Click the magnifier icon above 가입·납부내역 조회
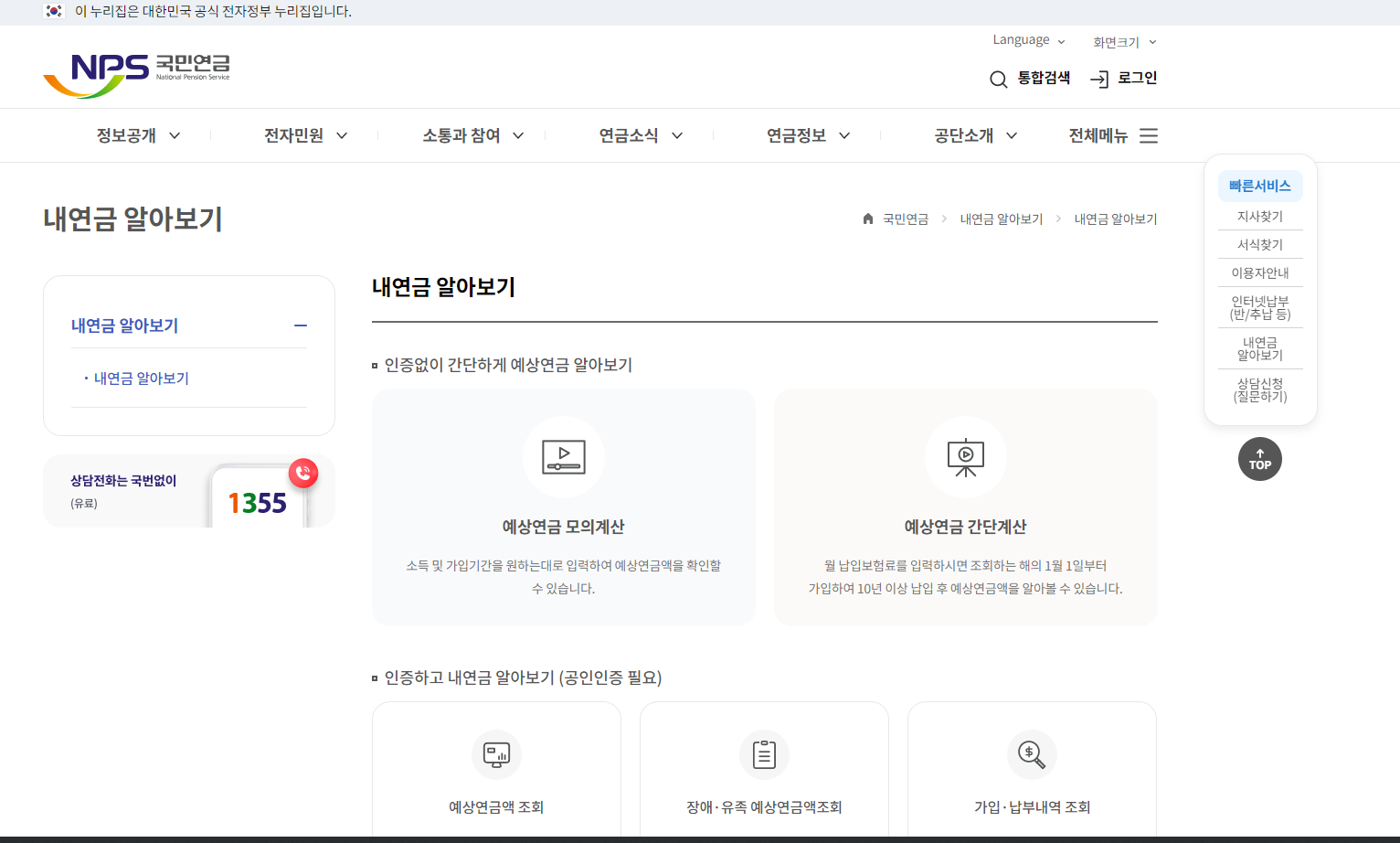 (x=1032, y=754)
